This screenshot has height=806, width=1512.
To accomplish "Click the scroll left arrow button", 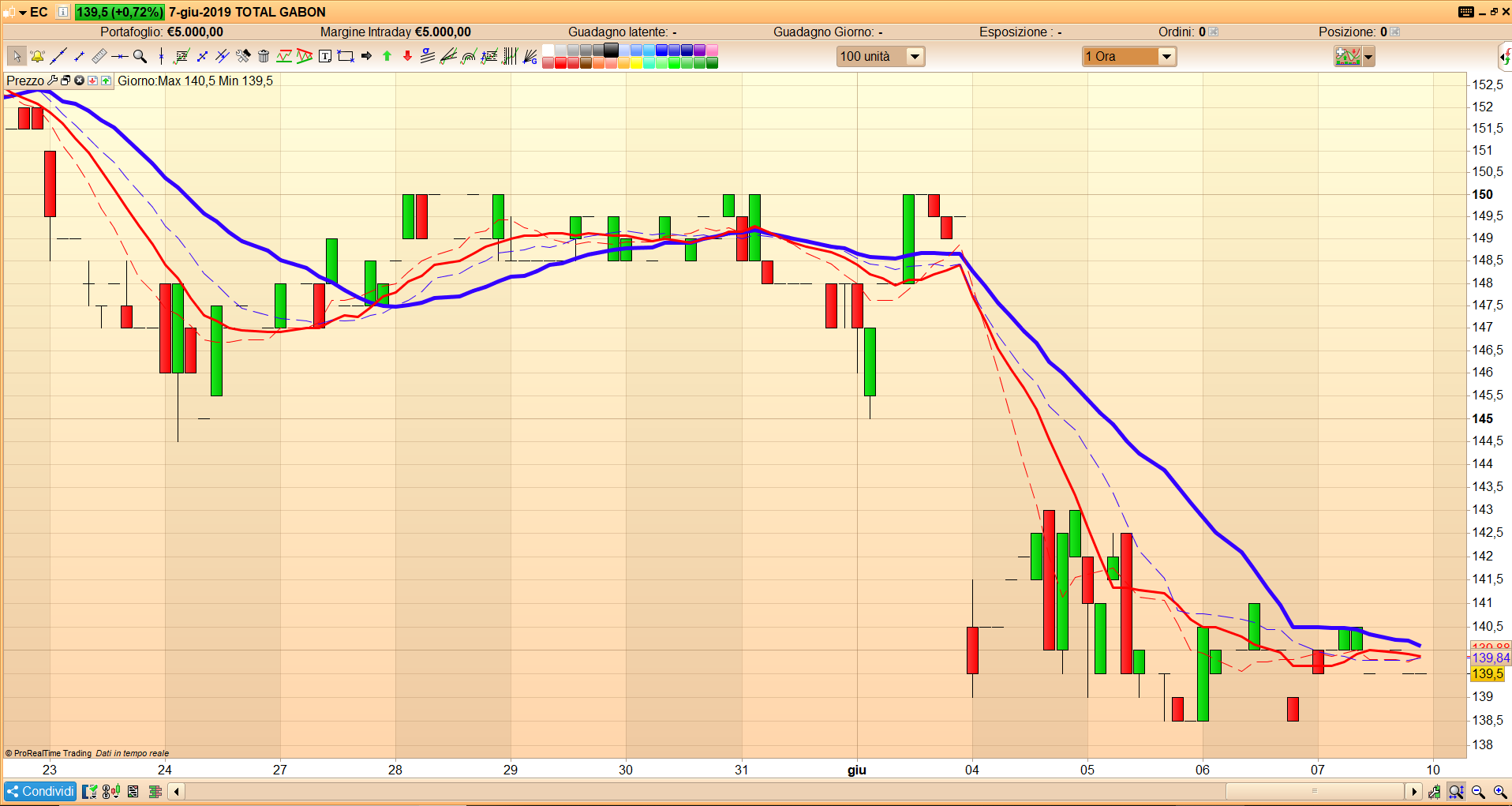I will (x=177, y=791).
